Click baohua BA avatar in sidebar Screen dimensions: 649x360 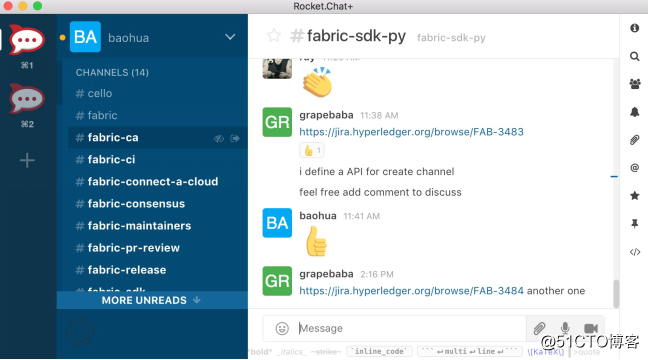85,37
